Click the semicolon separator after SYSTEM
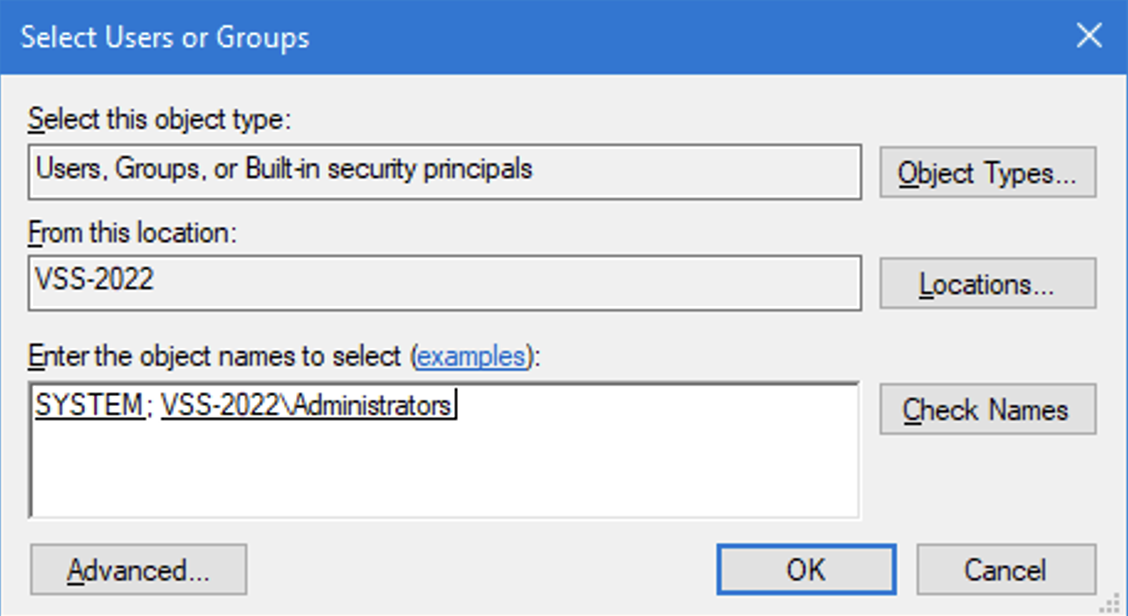 pyautogui.click(x=149, y=407)
